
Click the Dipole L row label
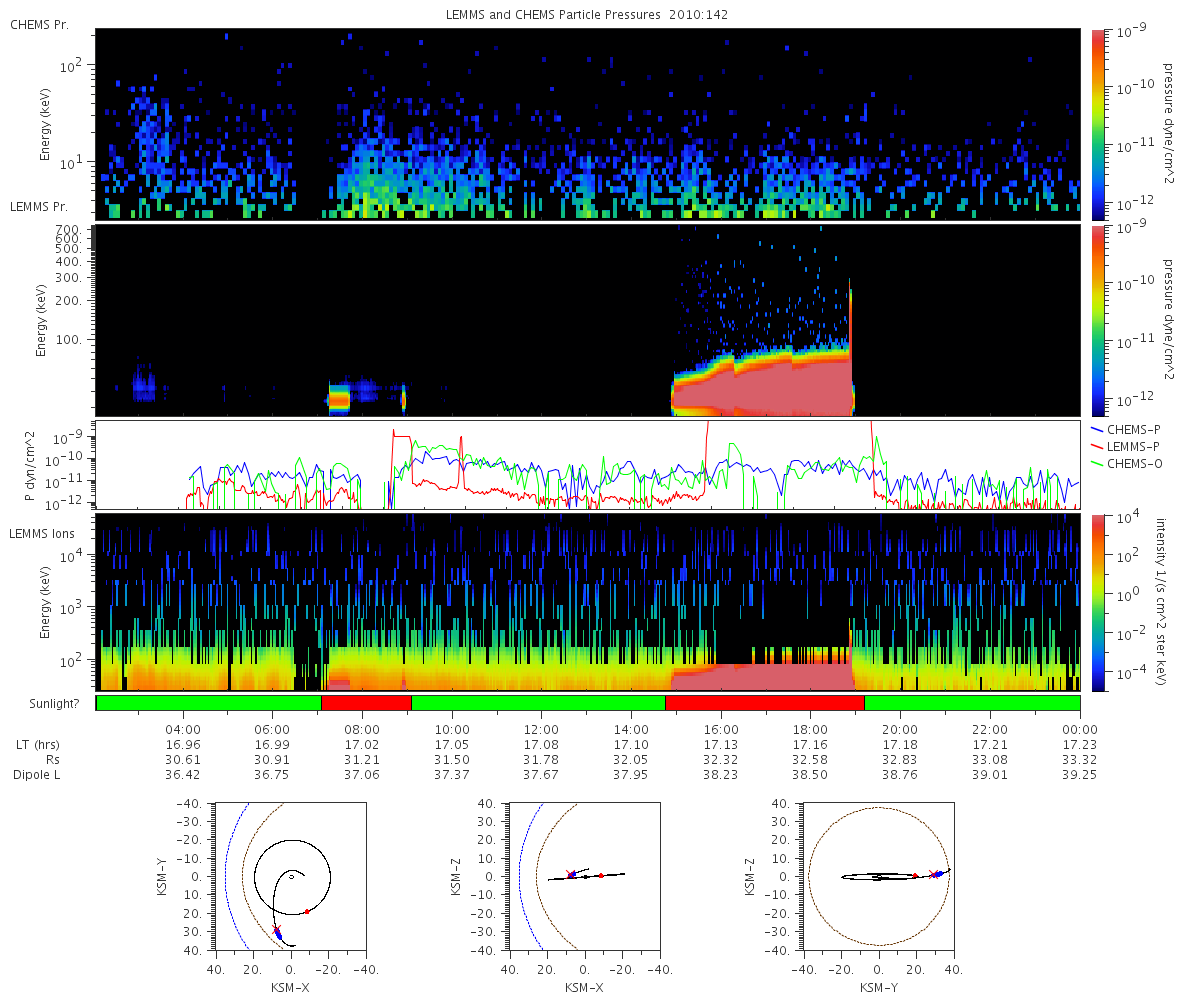click(36, 775)
